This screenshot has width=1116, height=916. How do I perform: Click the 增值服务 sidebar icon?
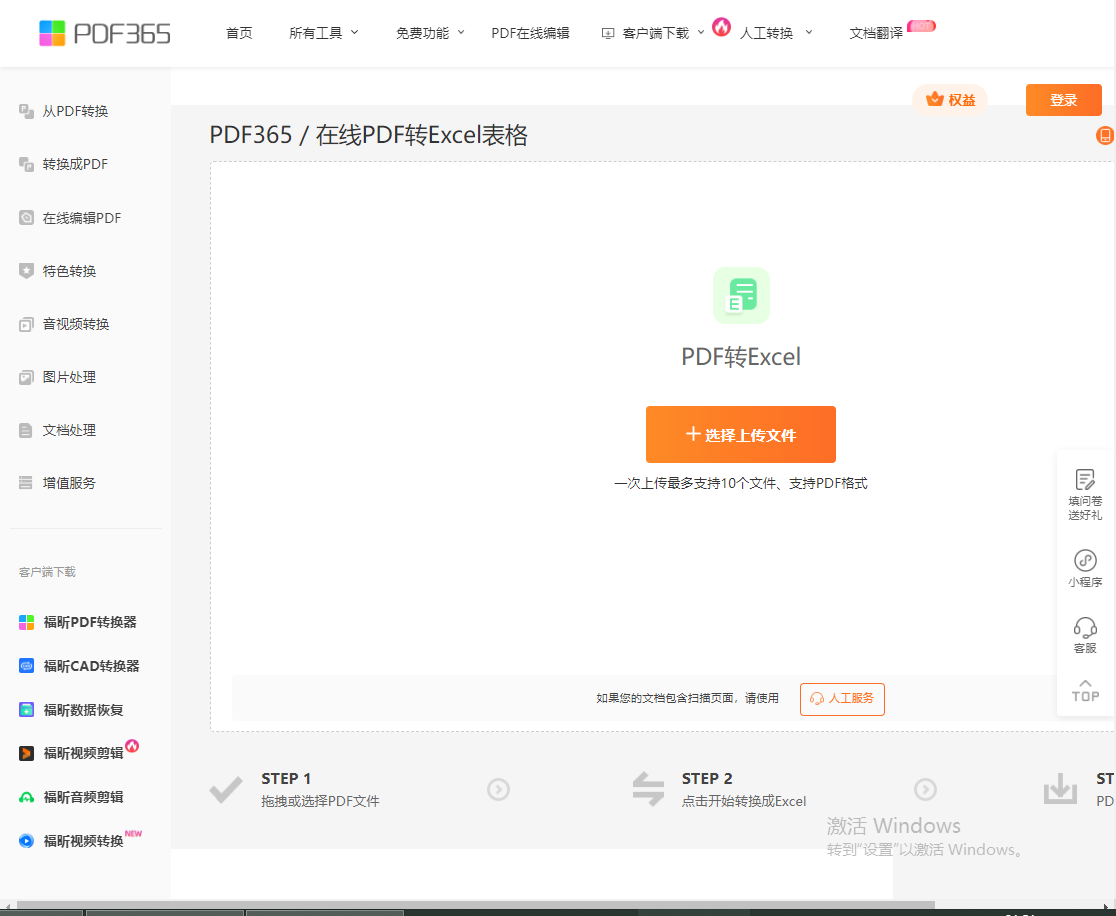click(x=26, y=483)
